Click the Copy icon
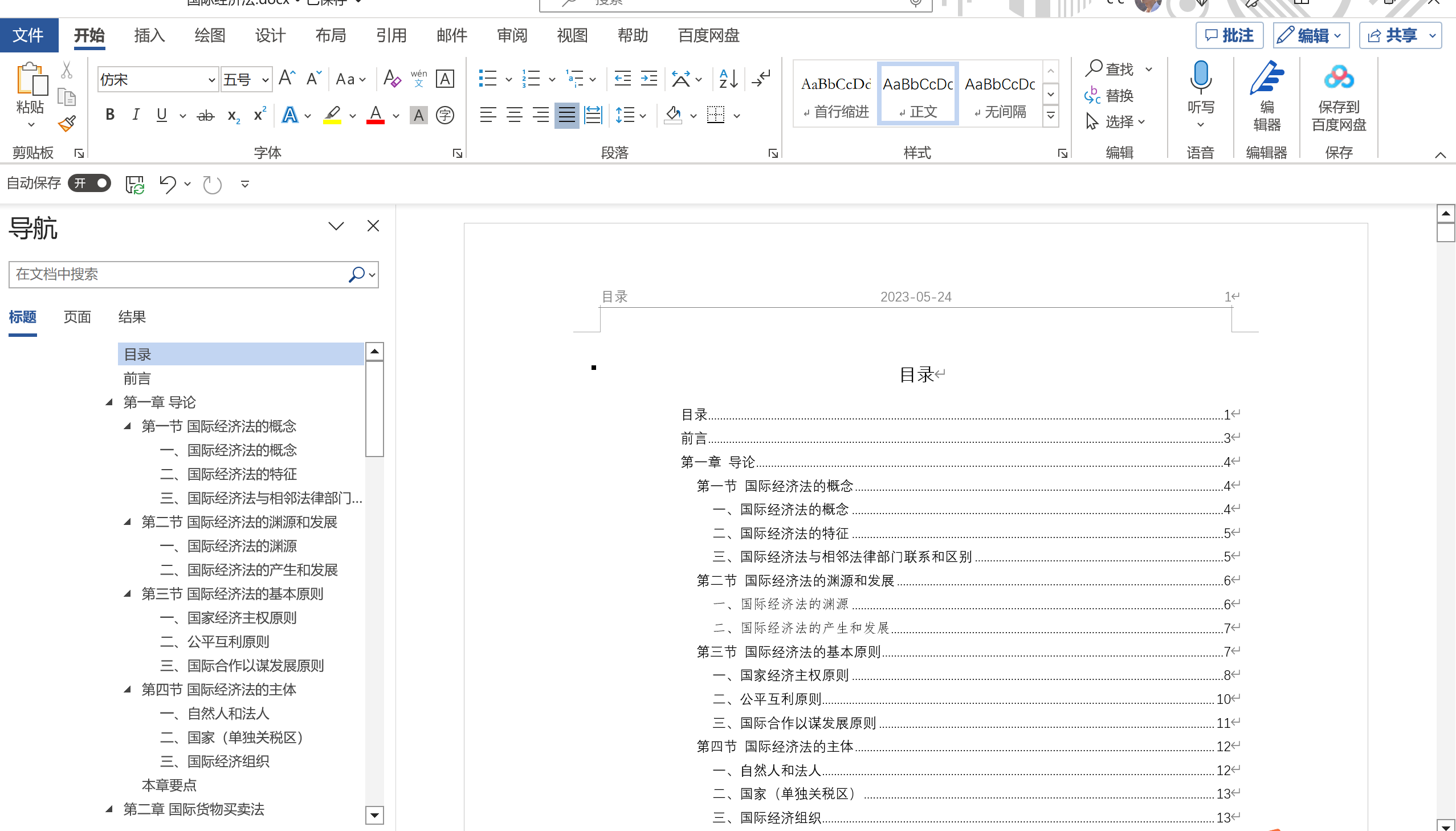The image size is (1456, 831). 67,97
